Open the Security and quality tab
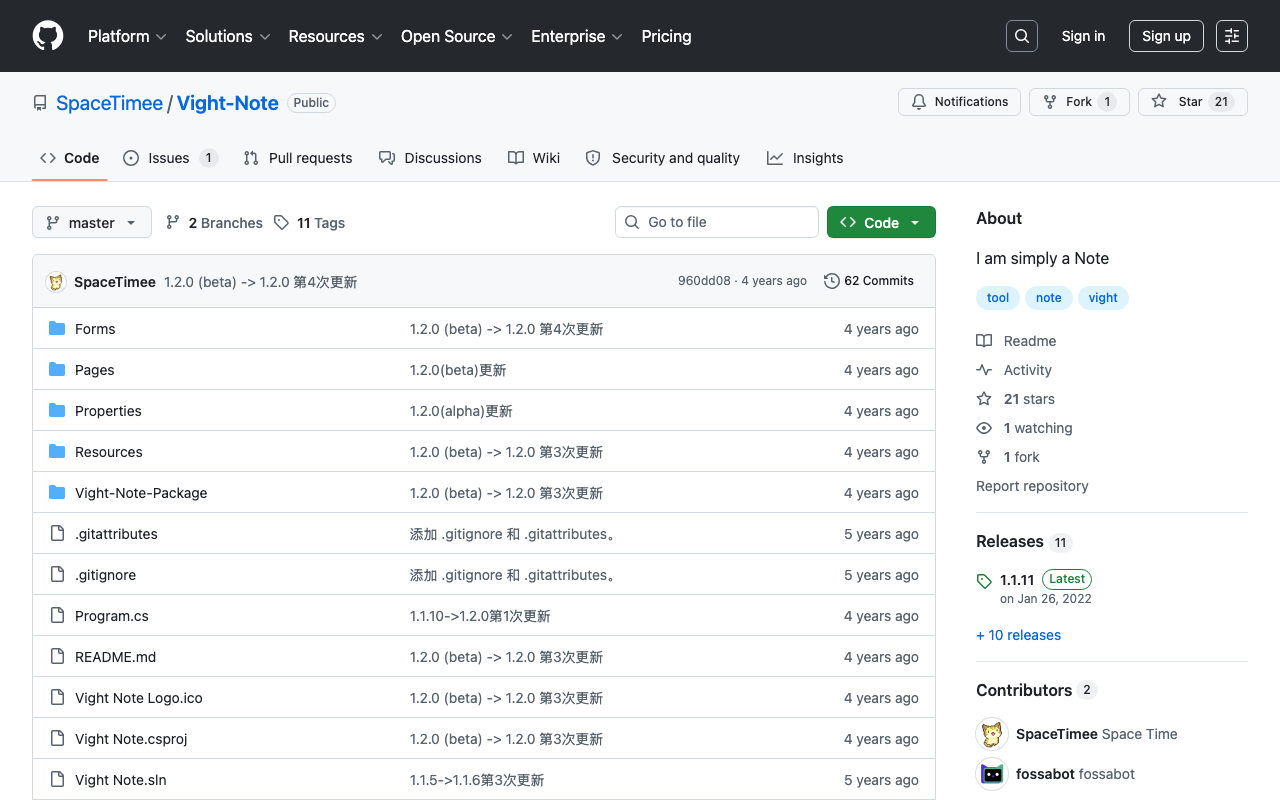The image size is (1280, 800). point(663,158)
